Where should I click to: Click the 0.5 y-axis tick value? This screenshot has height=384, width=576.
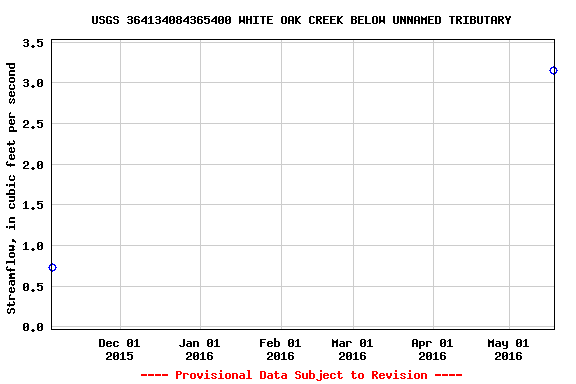point(33,287)
